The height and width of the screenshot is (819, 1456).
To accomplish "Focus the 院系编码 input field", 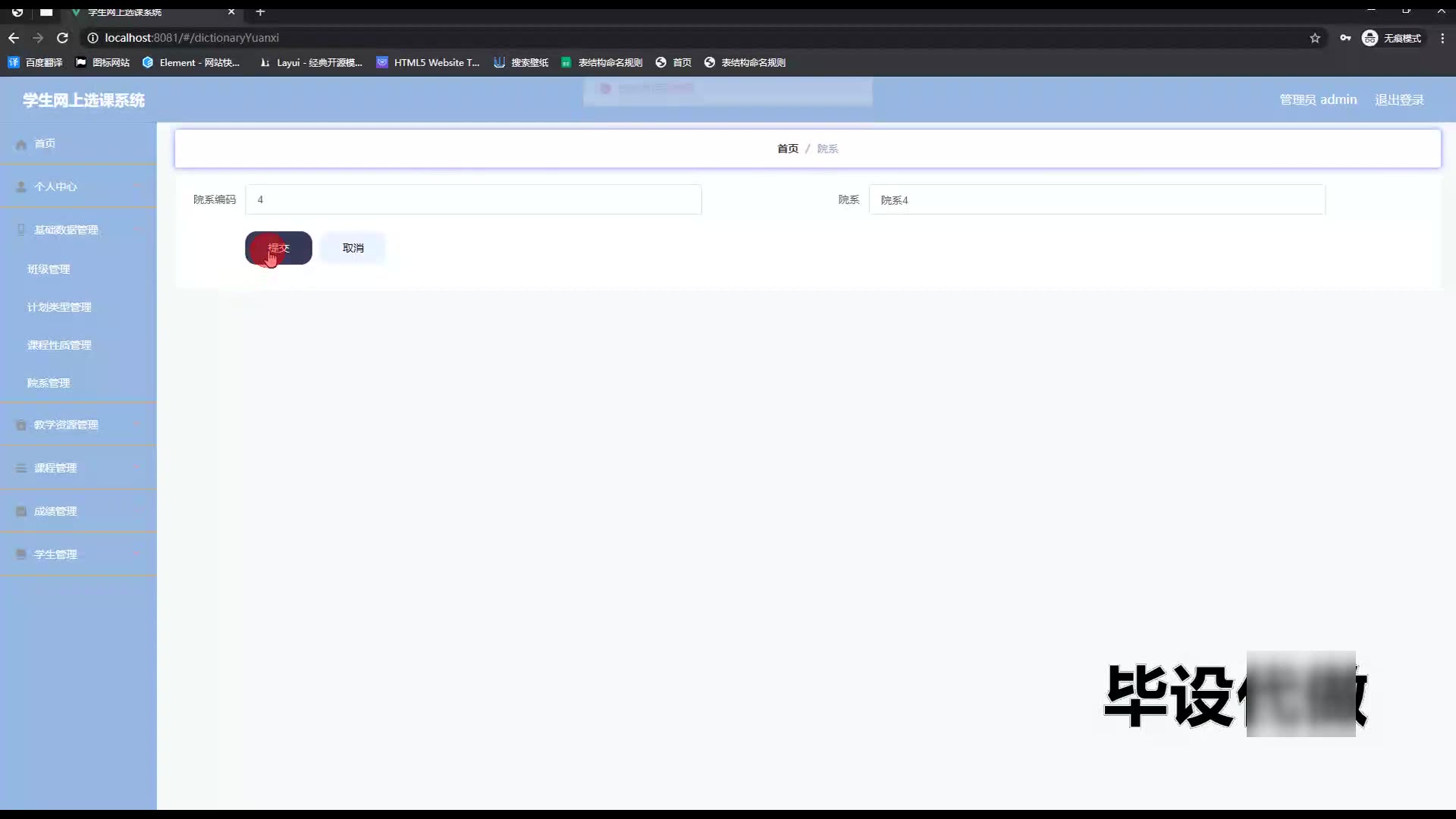I will point(473,199).
